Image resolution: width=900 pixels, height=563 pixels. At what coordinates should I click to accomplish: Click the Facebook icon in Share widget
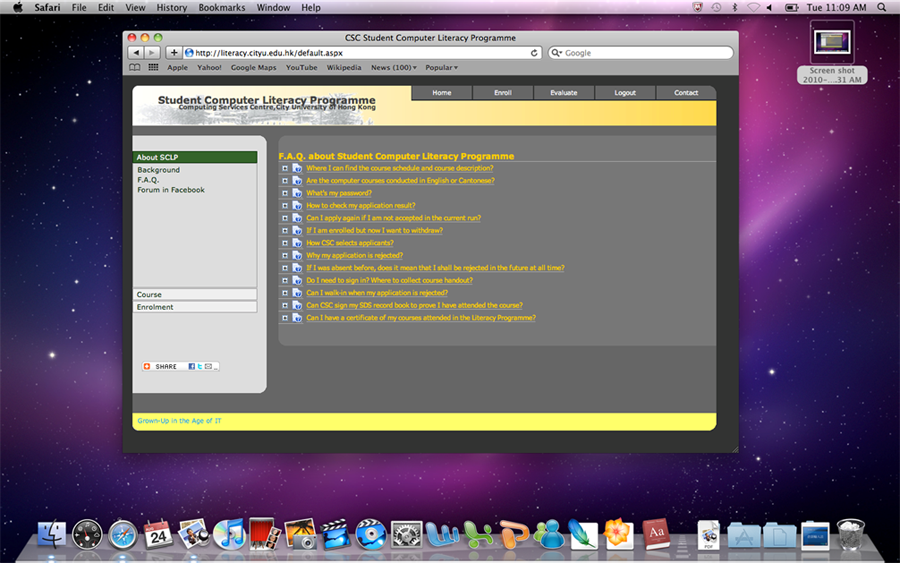191,367
